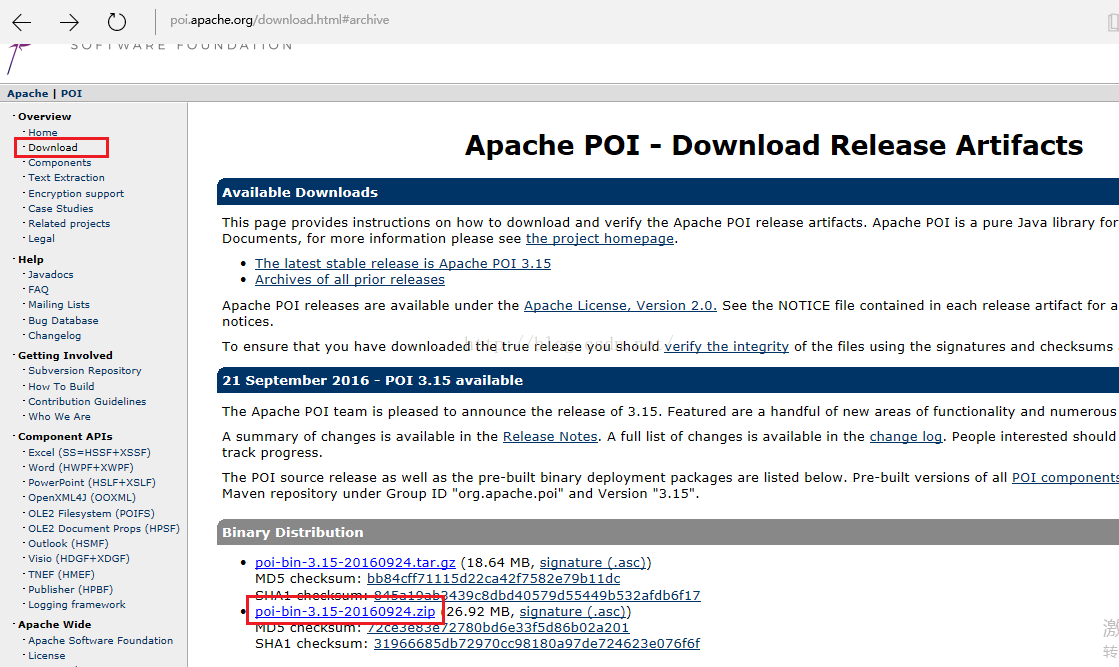The width and height of the screenshot is (1119, 667).
Task: Open the Apache breadcrumb link
Action: click(28, 93)
